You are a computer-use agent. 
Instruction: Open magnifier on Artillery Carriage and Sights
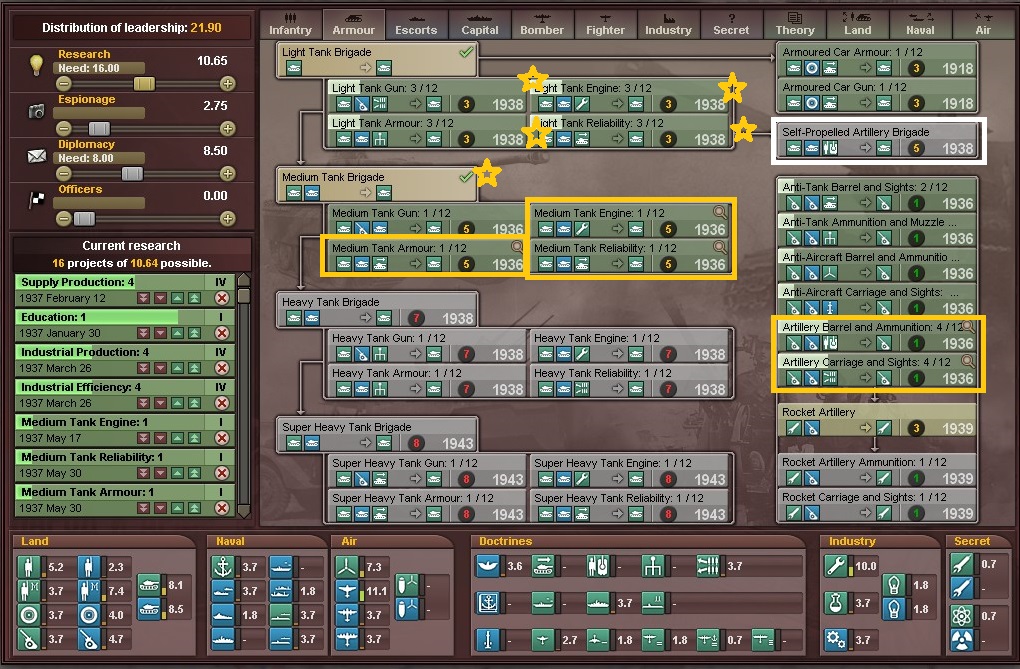coord(968,362)
